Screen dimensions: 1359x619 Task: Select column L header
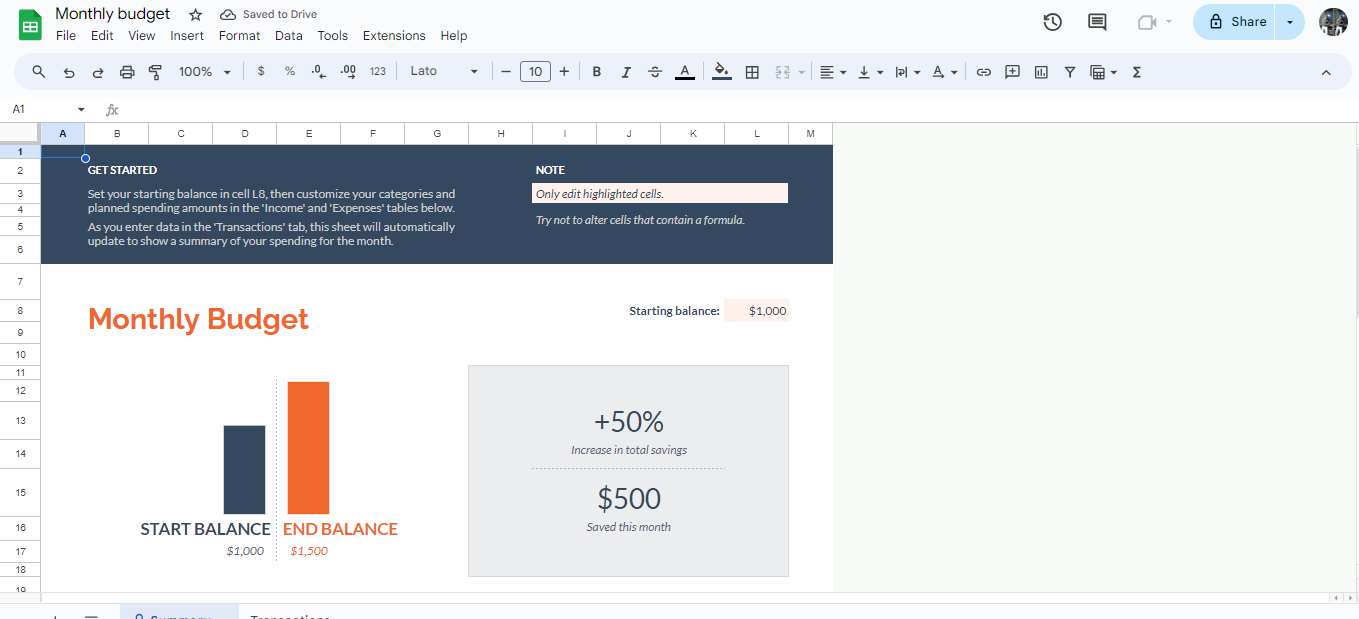pyautogui.click(x=756, y=134)
